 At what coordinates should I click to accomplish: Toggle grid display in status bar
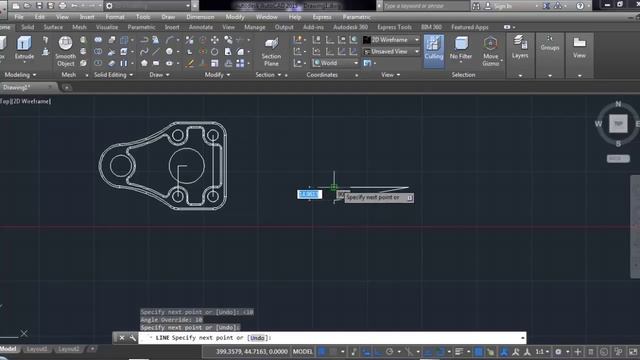coord(322,351)
